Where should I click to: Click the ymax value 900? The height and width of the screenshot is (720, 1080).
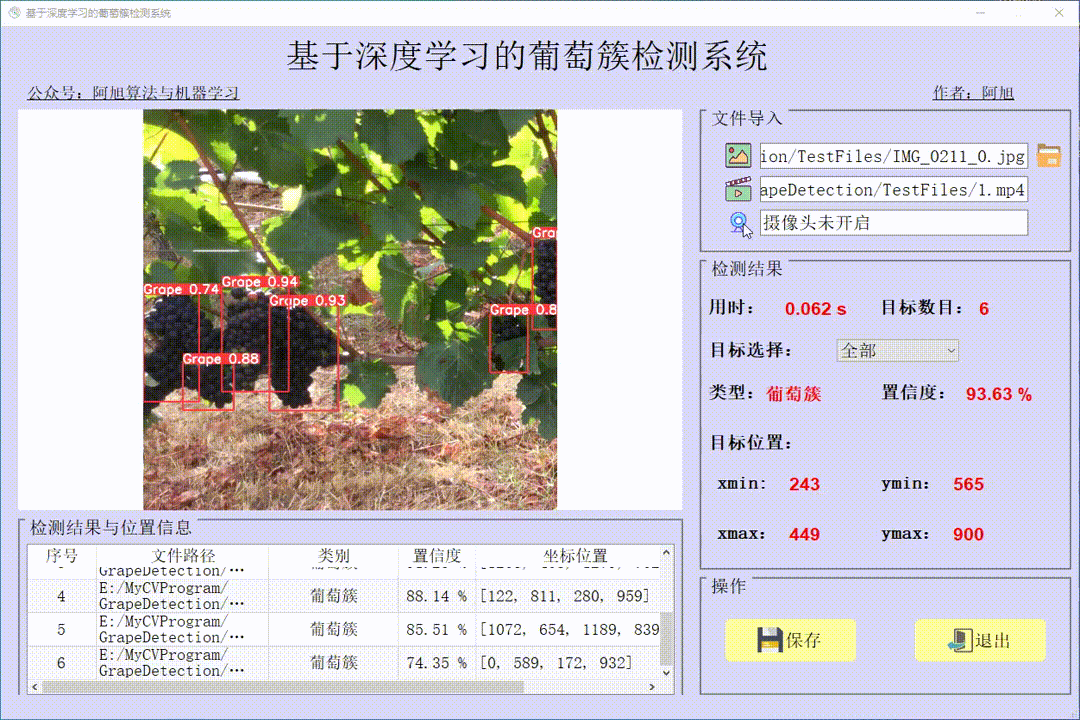[968, 535]
